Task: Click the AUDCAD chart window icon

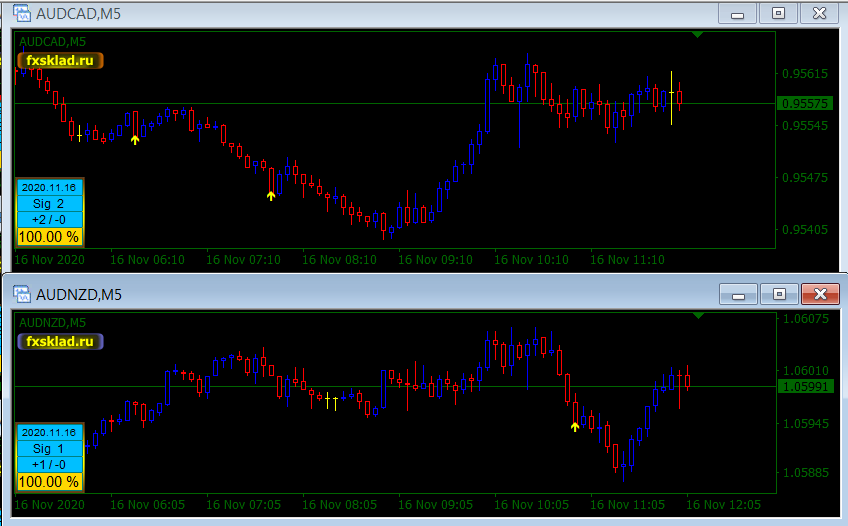Action: point(22,13)
